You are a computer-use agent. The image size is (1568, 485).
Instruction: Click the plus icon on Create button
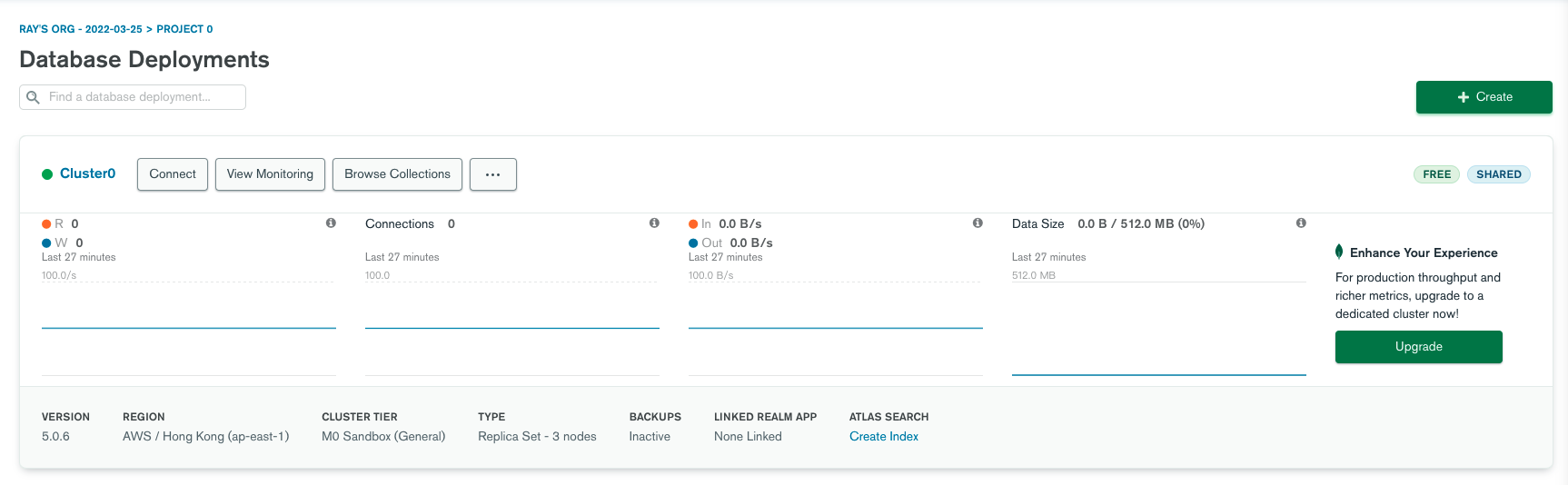(x=1463, y=97)
